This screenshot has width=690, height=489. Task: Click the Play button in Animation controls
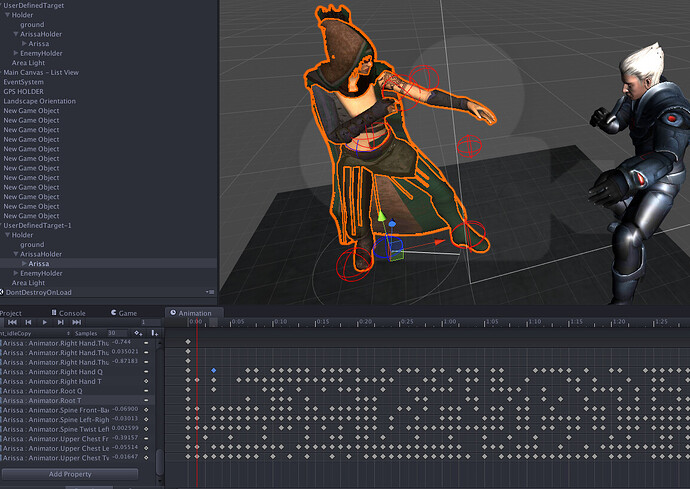pos(44,322)
